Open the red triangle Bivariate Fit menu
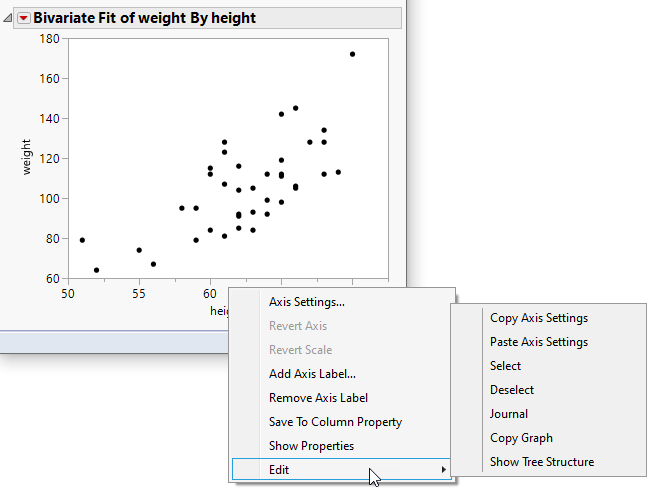 [x=24, y=18]
